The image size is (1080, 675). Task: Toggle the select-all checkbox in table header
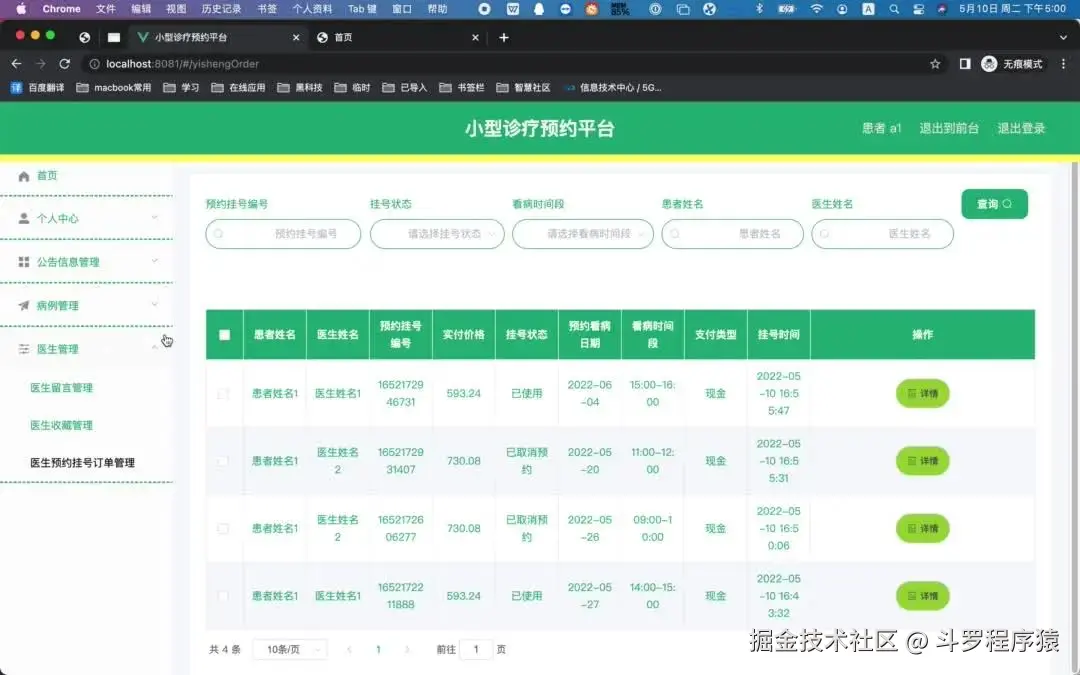225,335
